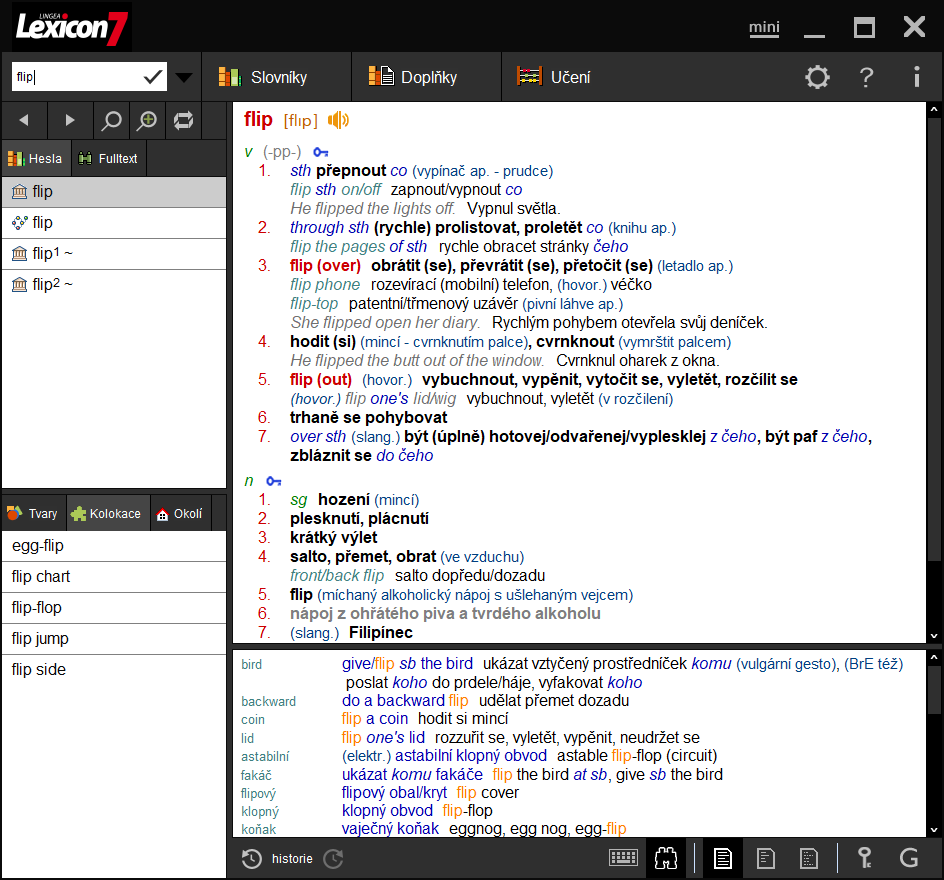Toggle the binoculars search icon
The height and width of the screenshot is (880, 944).
(666, 858)
